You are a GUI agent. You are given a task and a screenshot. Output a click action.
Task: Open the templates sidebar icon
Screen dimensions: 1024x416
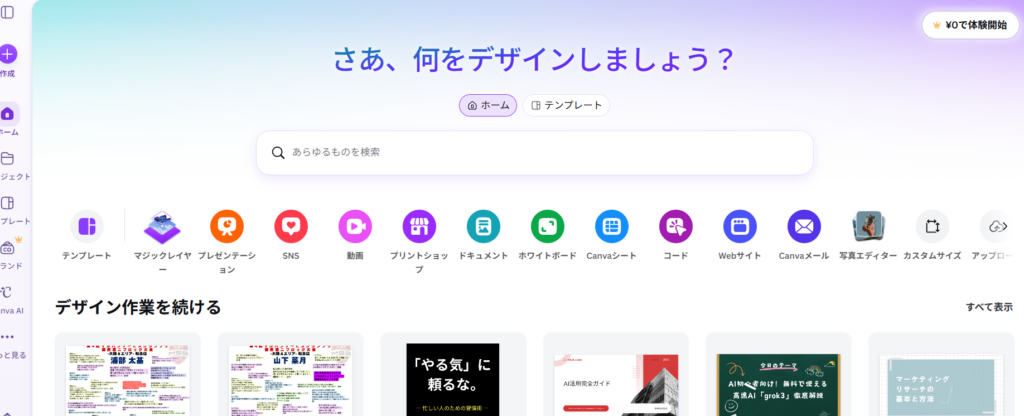click(x=7, y=203)
